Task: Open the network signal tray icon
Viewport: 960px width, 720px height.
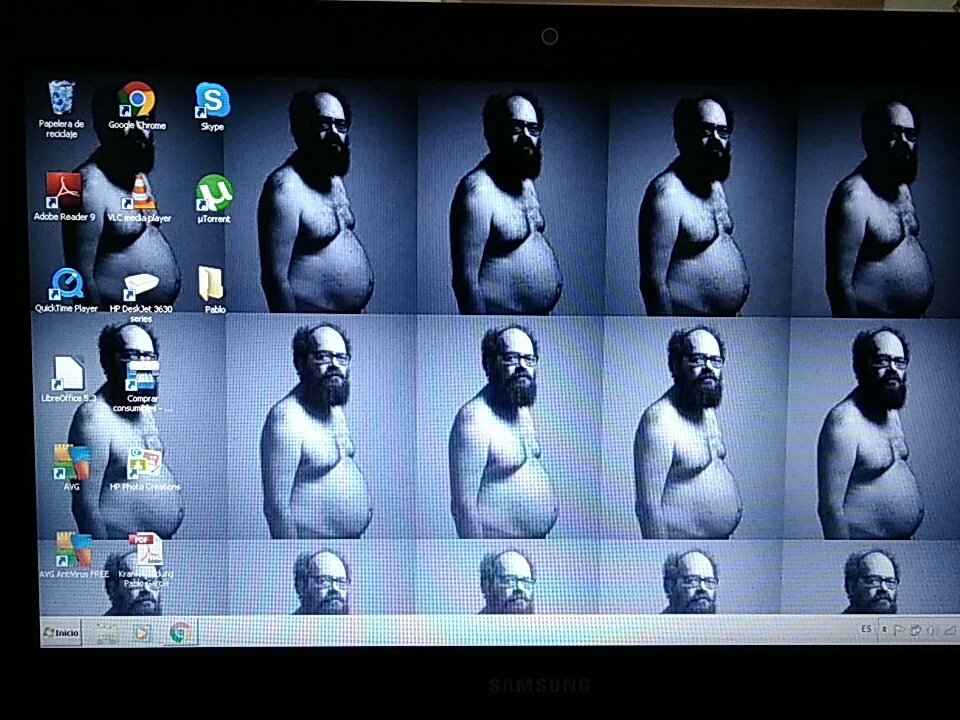Action: click(950, 631)
